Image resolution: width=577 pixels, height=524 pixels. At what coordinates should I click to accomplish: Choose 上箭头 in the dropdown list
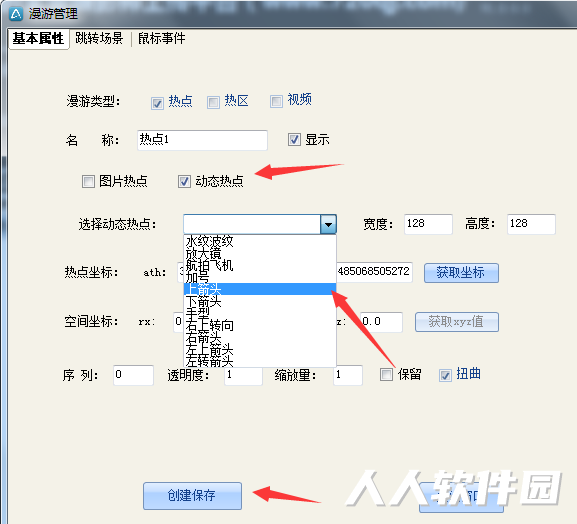(x=260, y=289)
